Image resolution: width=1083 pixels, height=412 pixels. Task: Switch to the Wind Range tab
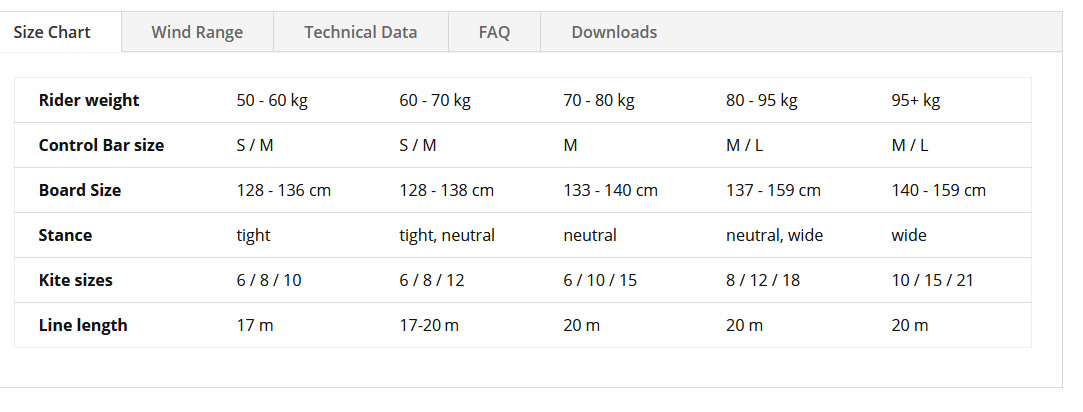point(198,32)
